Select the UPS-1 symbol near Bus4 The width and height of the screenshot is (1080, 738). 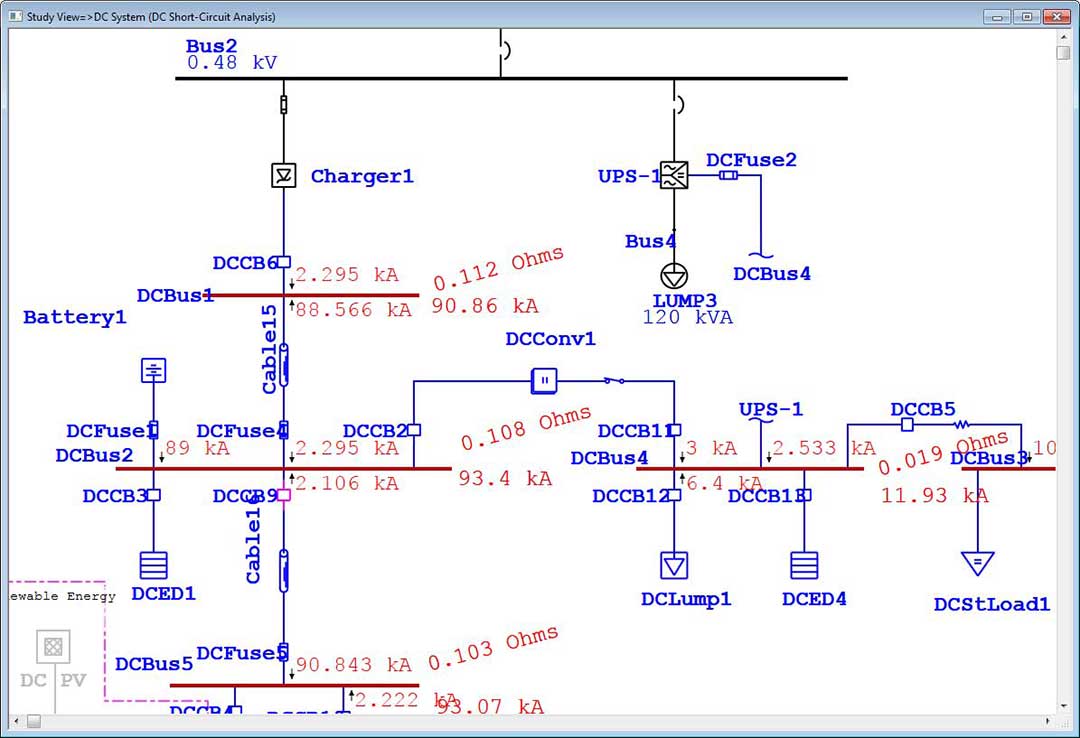coord(676,176)
